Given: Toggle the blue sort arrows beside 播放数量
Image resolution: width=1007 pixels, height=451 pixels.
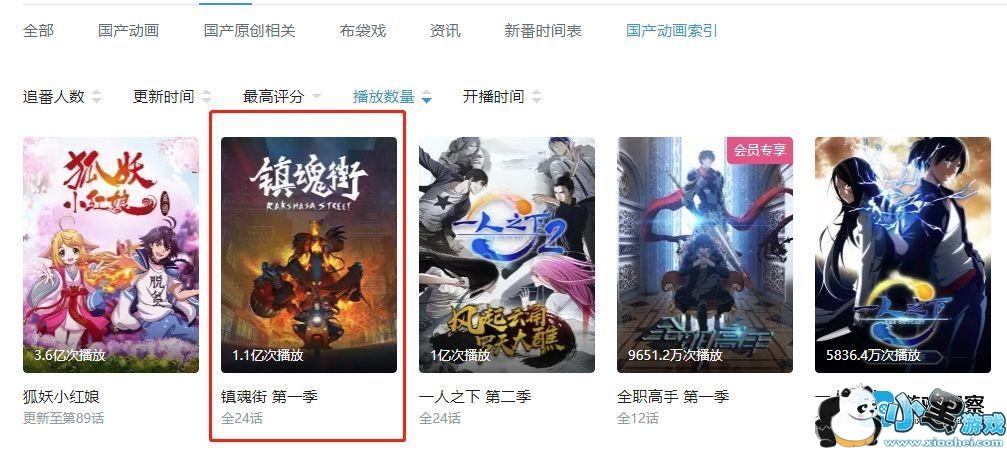Looking at the screenshot, I should click(426, 97).
